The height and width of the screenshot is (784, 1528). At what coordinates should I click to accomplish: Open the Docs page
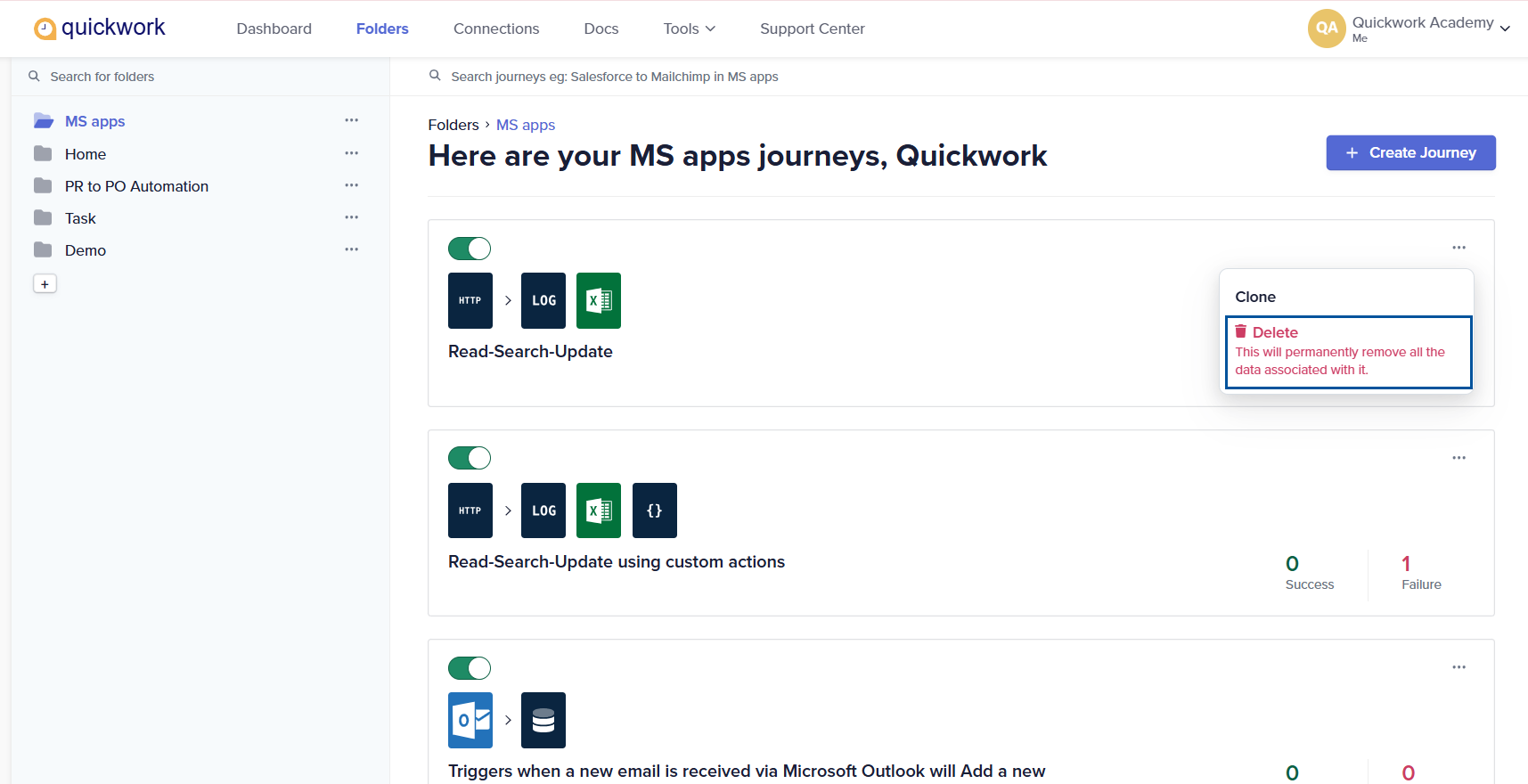coord(601,29)
